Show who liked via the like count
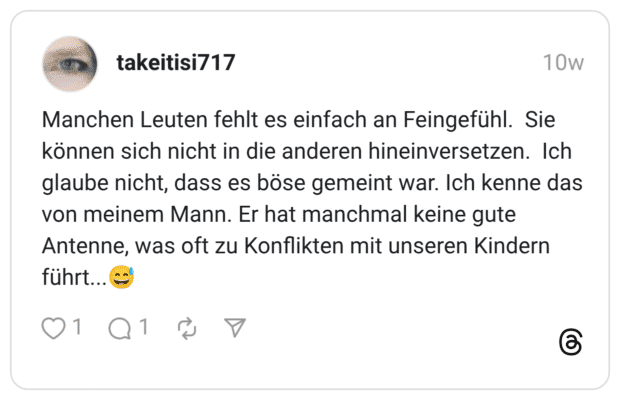 (76, 327)
